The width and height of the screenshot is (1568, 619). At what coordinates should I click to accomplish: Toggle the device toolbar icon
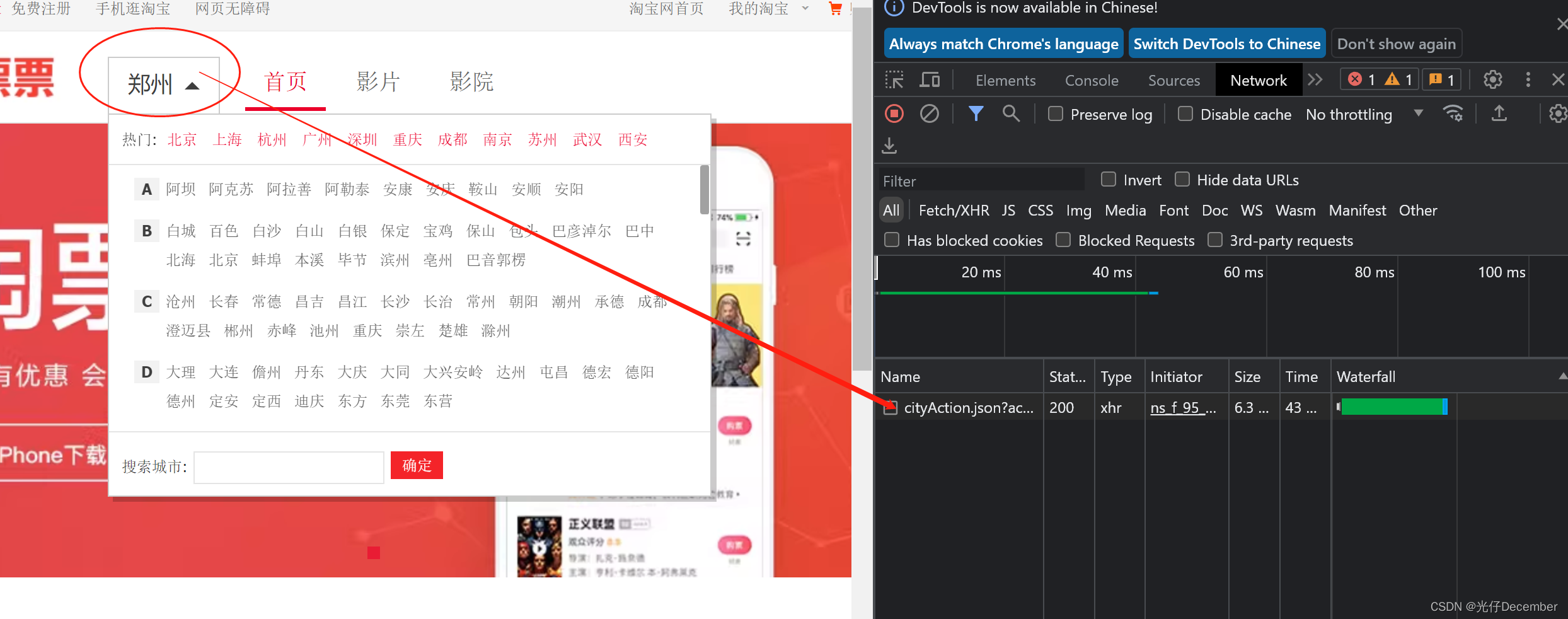(x=930, y=80)
